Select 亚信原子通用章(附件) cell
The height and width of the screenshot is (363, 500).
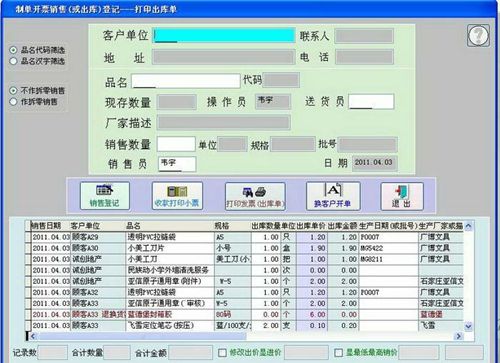point(170,281)
